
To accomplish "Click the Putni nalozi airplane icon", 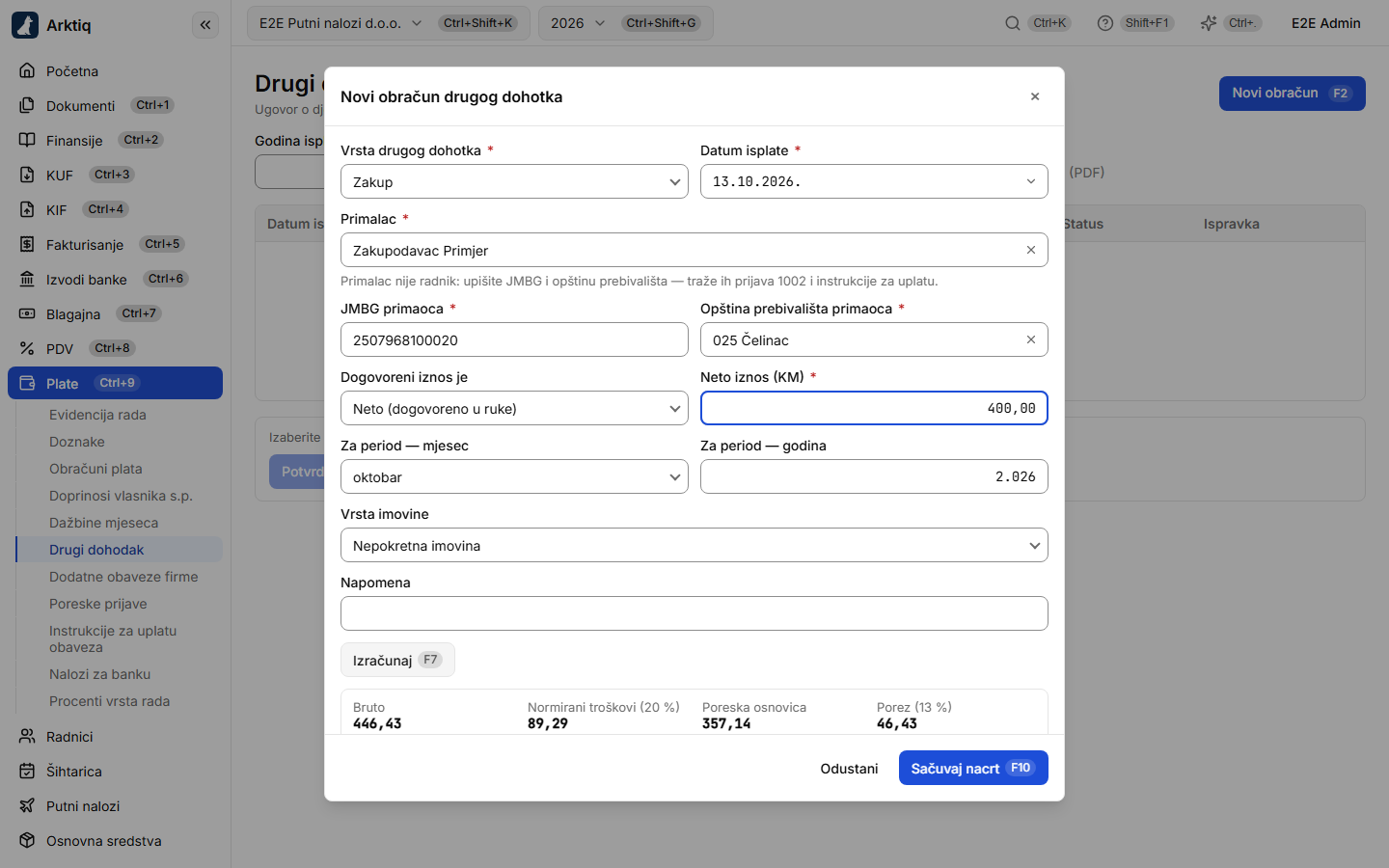I will tap(27, 805).
